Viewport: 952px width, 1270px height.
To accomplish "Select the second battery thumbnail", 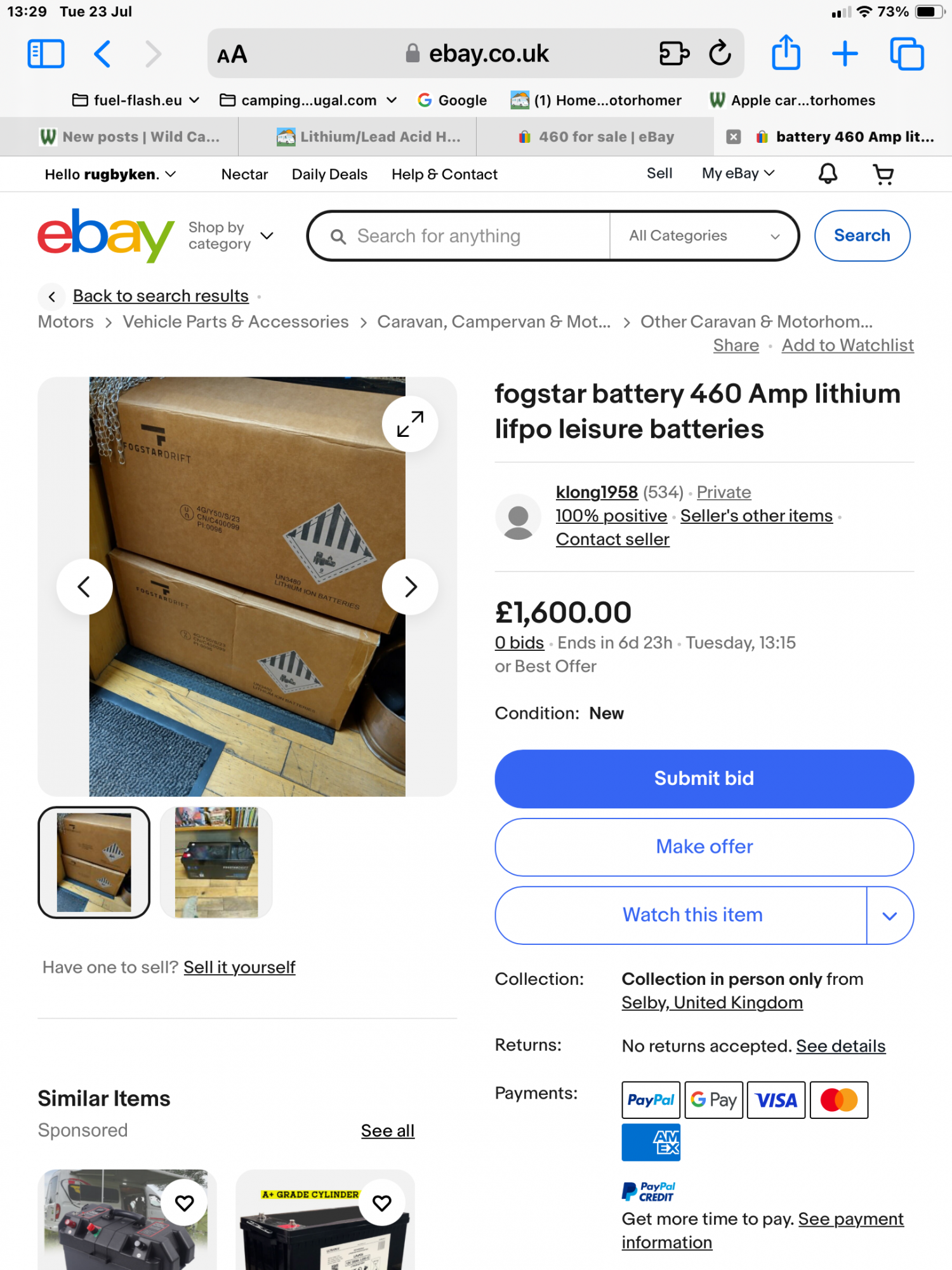I will (x=216, y=862).
